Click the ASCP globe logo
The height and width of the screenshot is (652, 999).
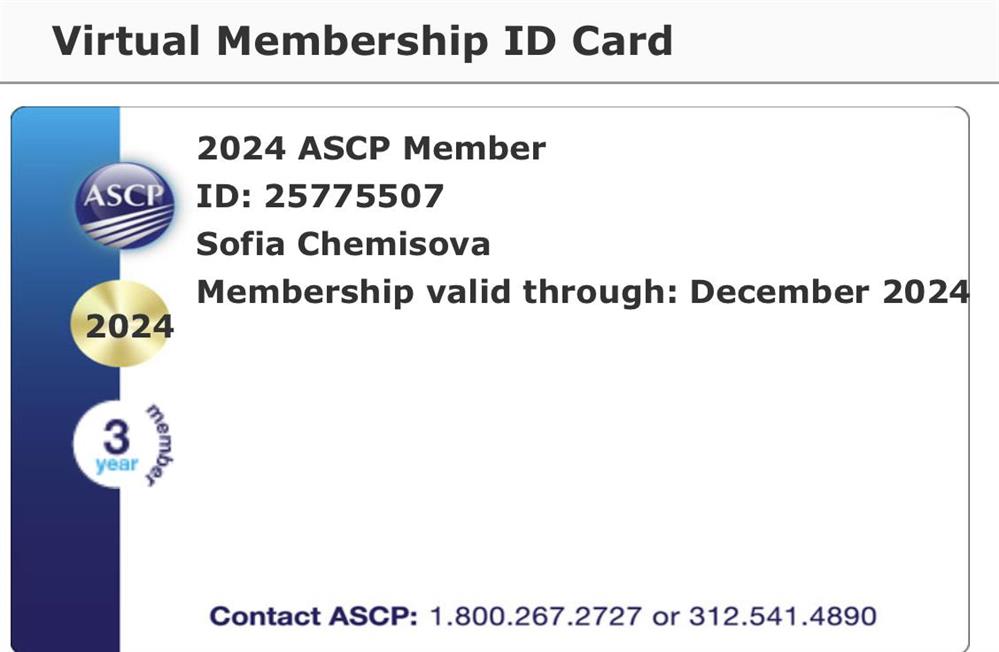(x=124, y=205)
